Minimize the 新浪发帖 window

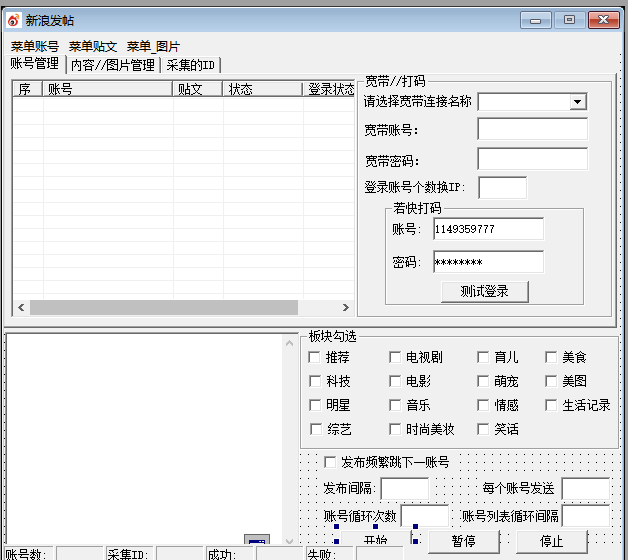[x=535, y=20]
